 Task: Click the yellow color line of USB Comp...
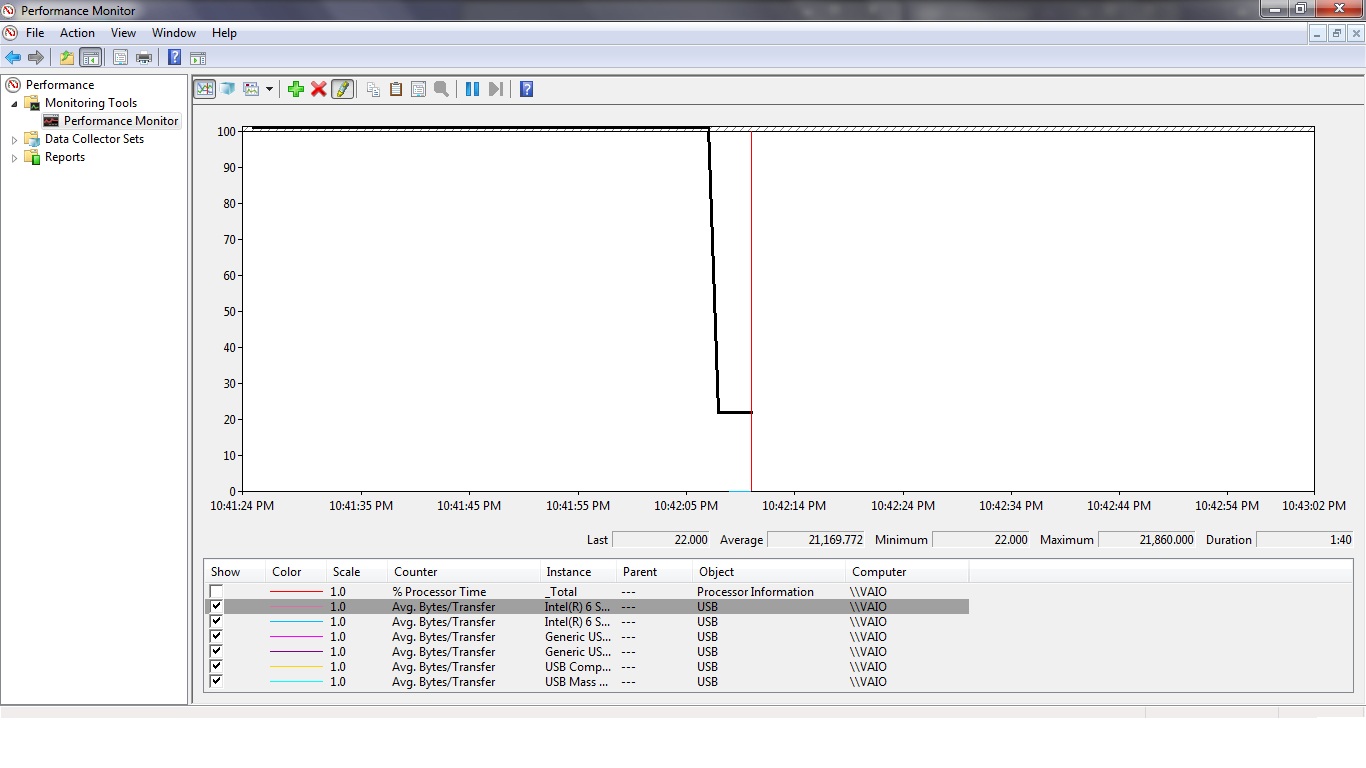pyautogui.click(x=296, y=667)
